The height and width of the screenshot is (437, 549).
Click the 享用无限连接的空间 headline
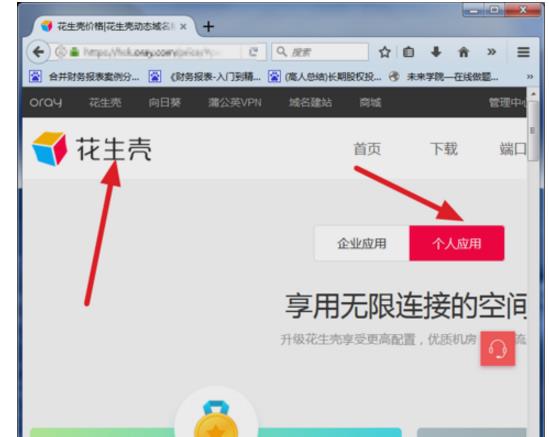click(405, 306)
